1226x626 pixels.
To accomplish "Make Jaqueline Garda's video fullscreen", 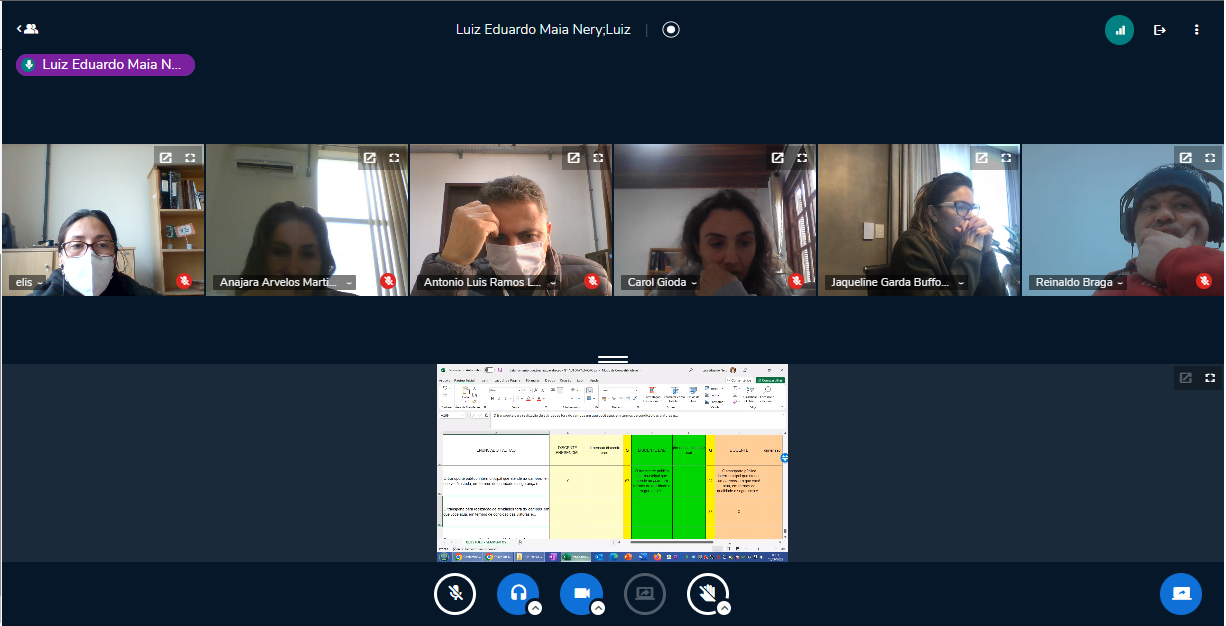I will click(1006, 158).
